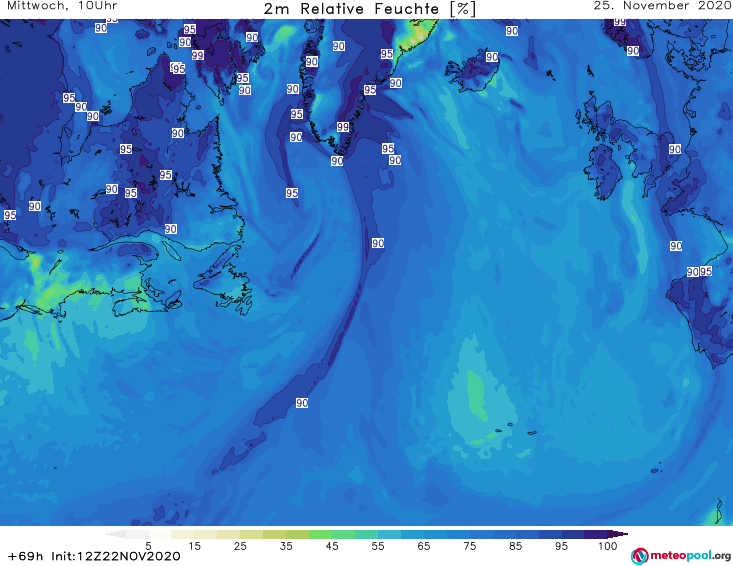Viewport: 733px width, 566px height.
Task: Click the 45 tick label on the color scale
Action: pyautogui.click(x=332, y=546)
